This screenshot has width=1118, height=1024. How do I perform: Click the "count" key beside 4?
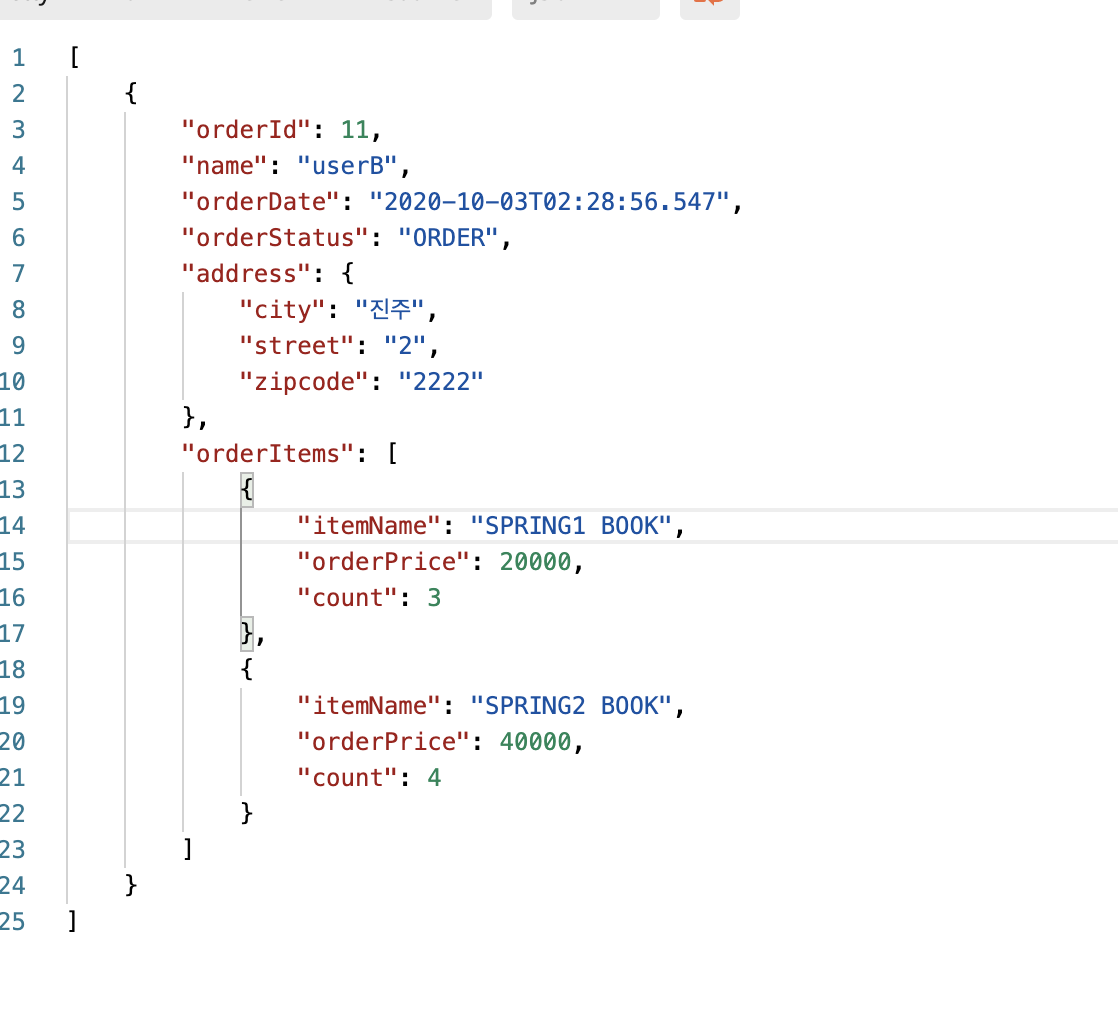[347, 778]
